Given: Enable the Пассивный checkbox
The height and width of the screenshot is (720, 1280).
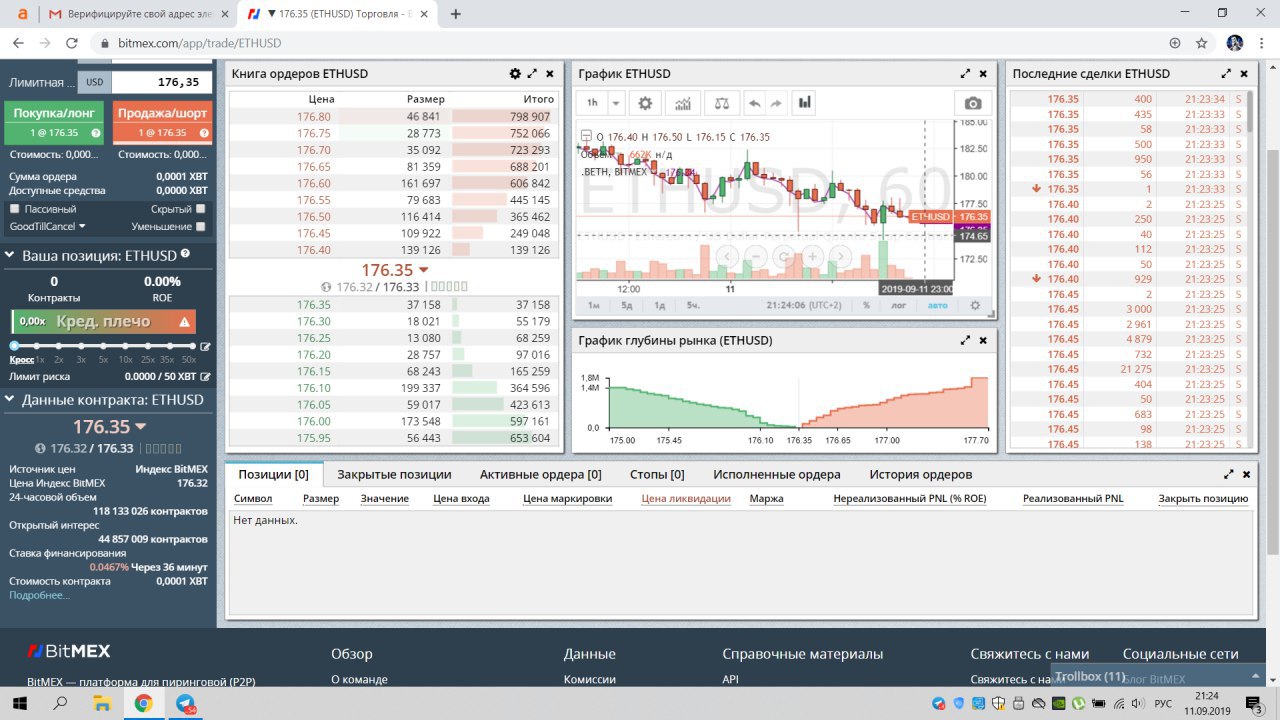Looking at the screenshot, I should click(x=14, y=209).
